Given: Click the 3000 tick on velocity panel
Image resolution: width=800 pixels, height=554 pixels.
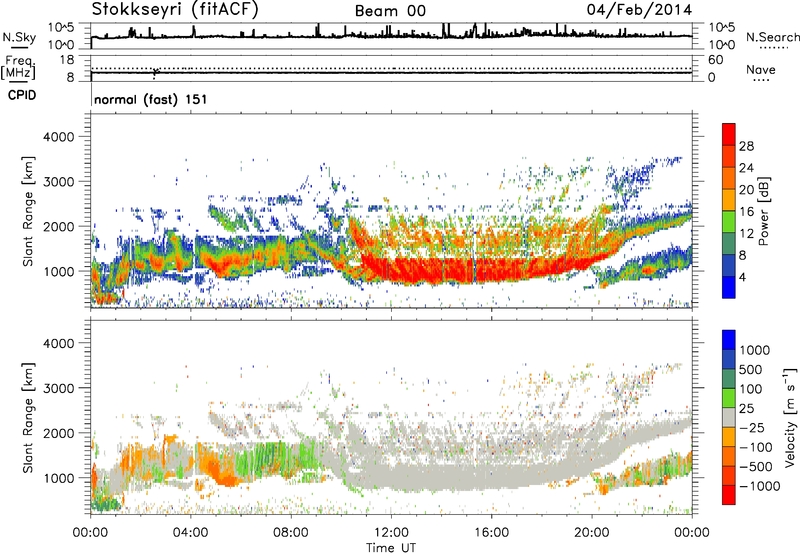Looking at the screenshot, I should pyautogui.click(x=59, y=388).
